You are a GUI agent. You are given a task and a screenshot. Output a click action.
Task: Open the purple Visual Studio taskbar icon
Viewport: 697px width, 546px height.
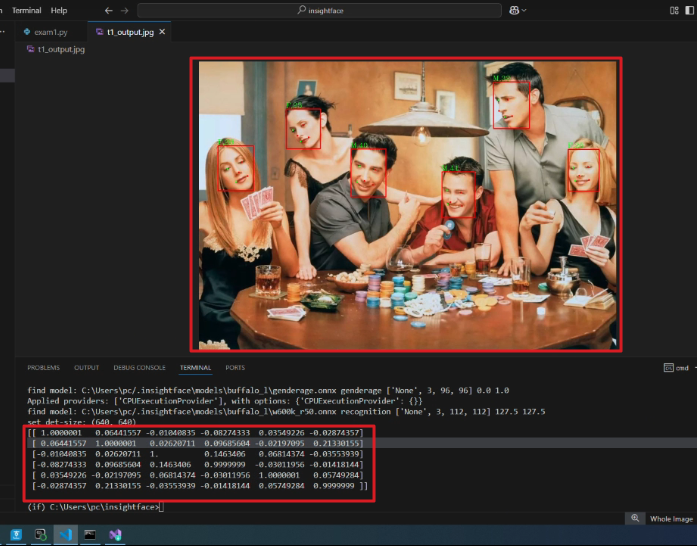tap(115, 534)
